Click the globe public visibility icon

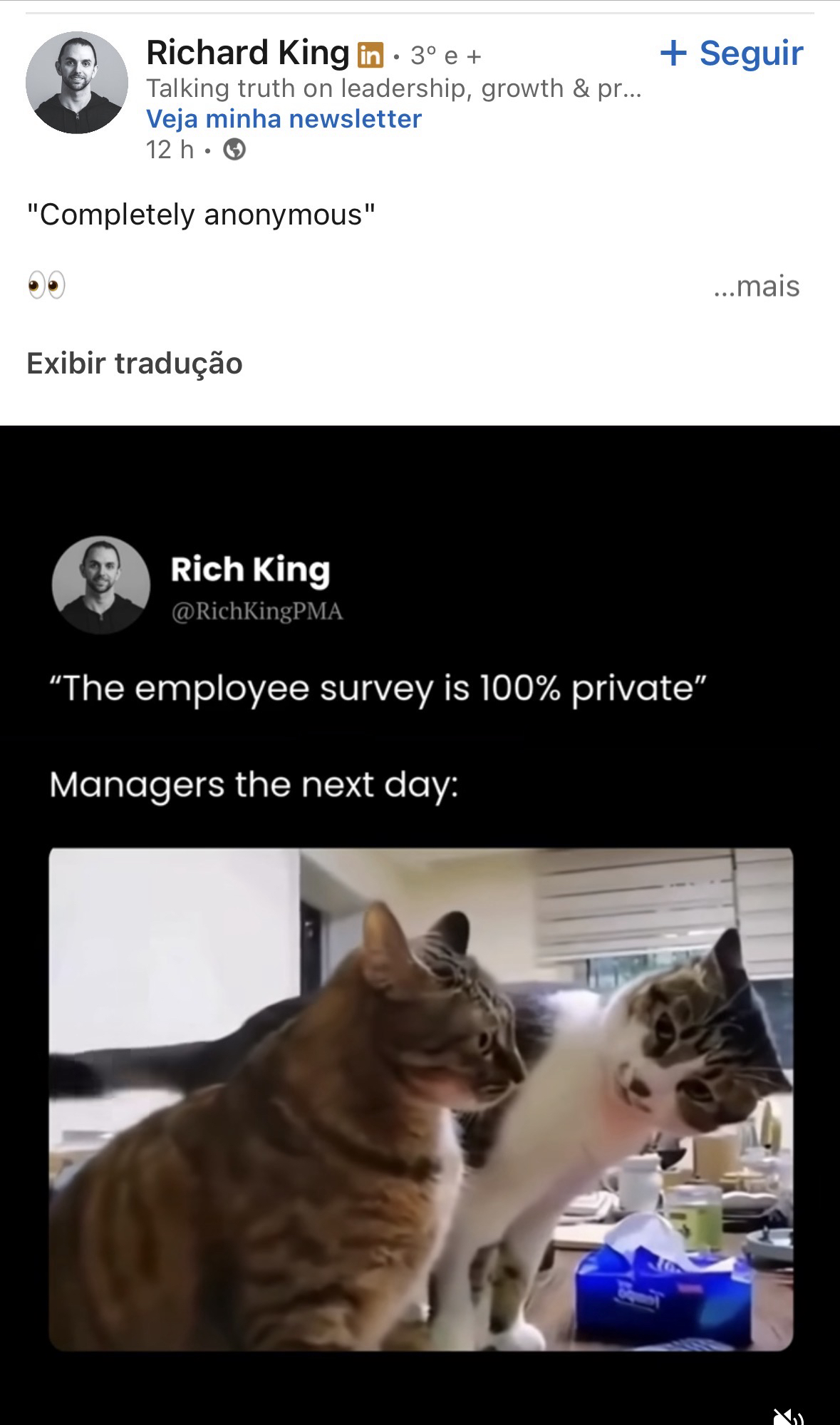[x=234, y=150]
